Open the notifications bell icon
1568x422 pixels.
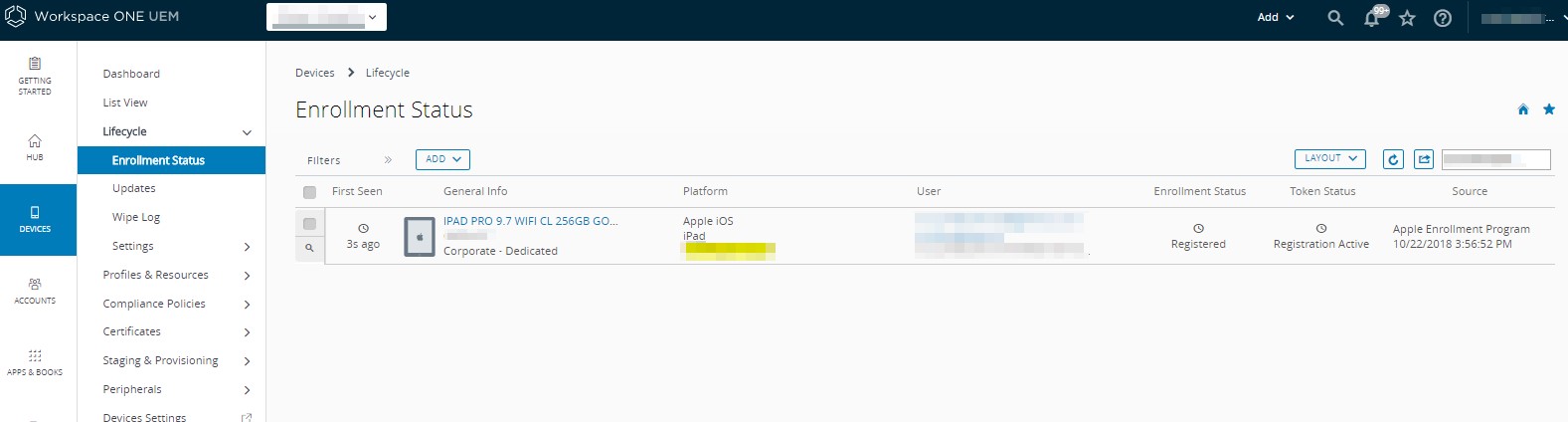(1372, 18)
